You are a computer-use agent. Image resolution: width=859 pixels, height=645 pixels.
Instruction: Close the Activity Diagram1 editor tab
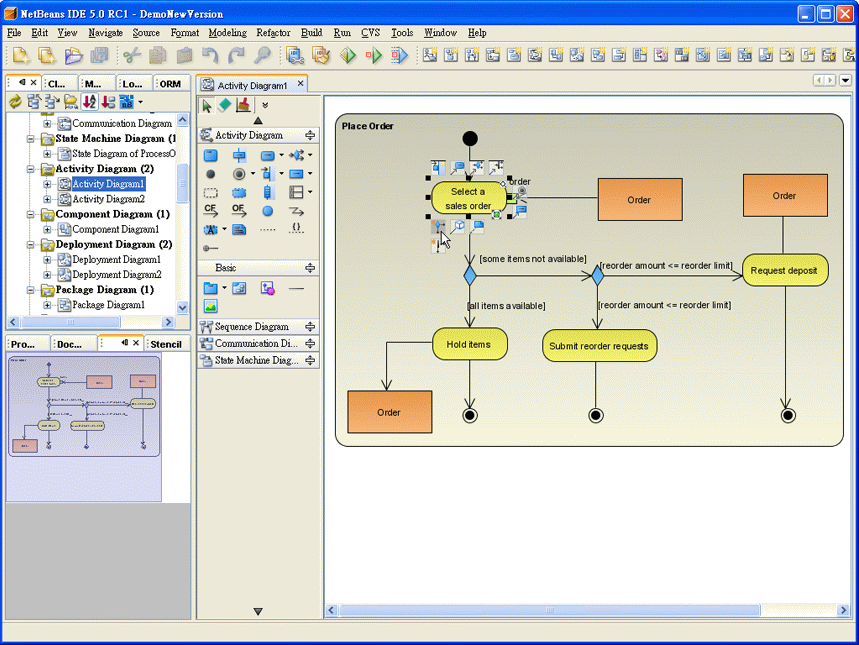tap(300, 84)
